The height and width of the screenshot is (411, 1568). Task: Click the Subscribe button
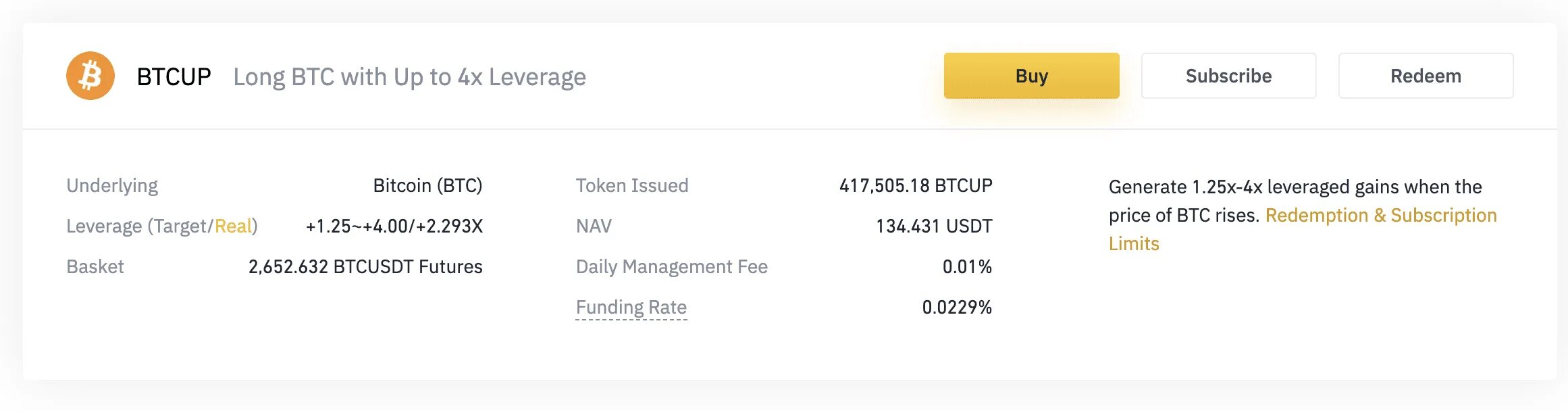click(x=1228, y=76)
